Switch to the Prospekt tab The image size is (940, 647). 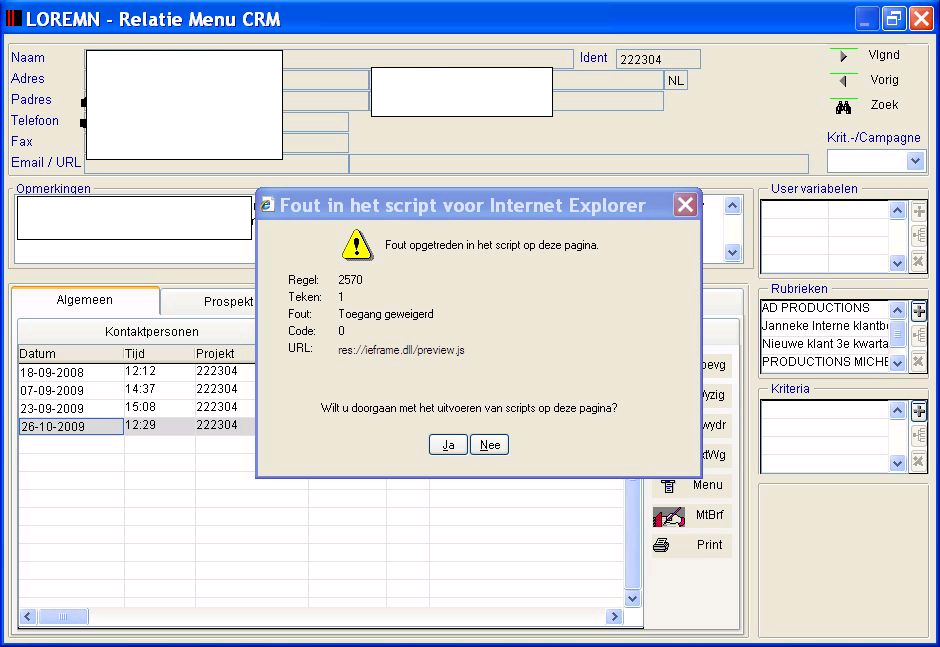coord(228,302)
